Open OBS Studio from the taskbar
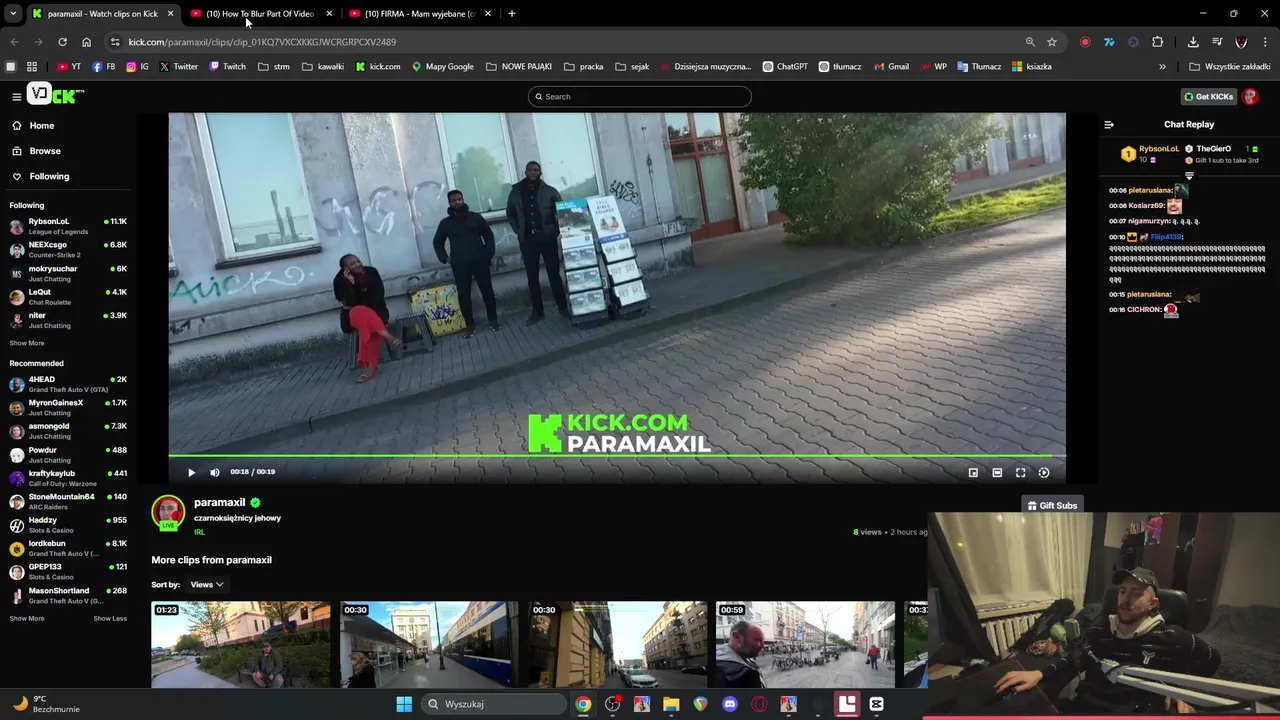The image size is (1280, 720). click(612, 704)
